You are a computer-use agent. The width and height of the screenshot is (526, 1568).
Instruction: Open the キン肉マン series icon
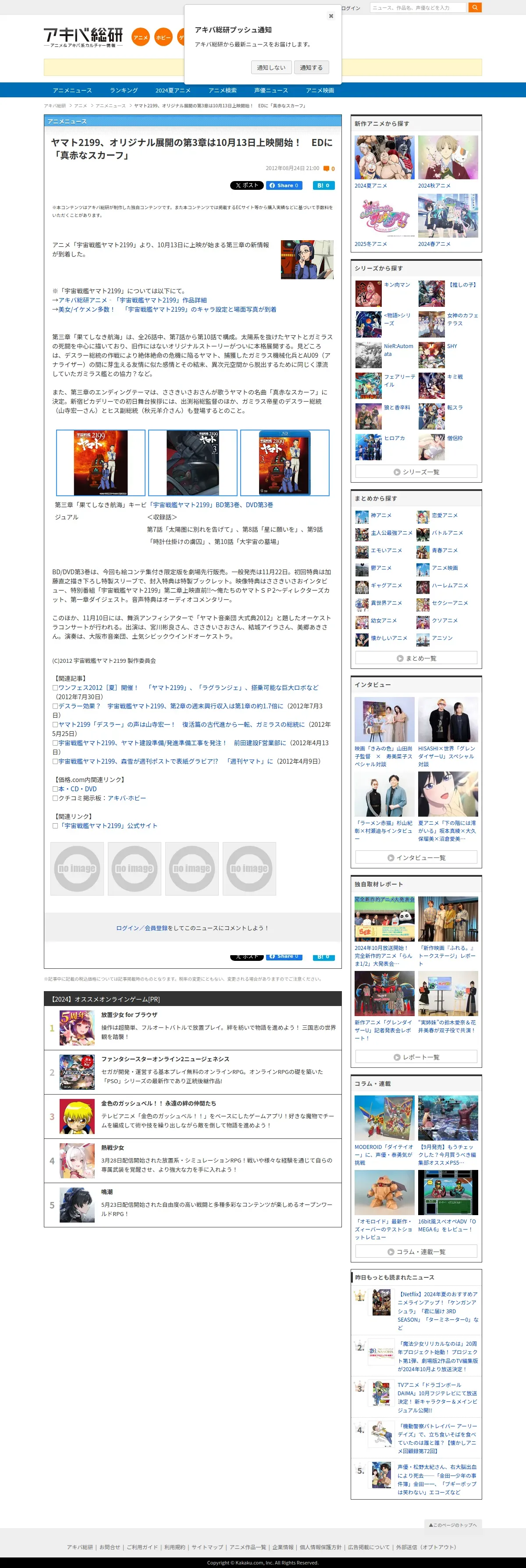click(368, 294)
